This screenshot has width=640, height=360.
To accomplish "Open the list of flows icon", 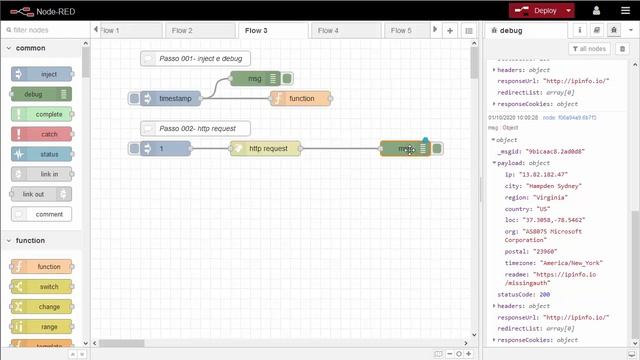I will pos(469,31).
